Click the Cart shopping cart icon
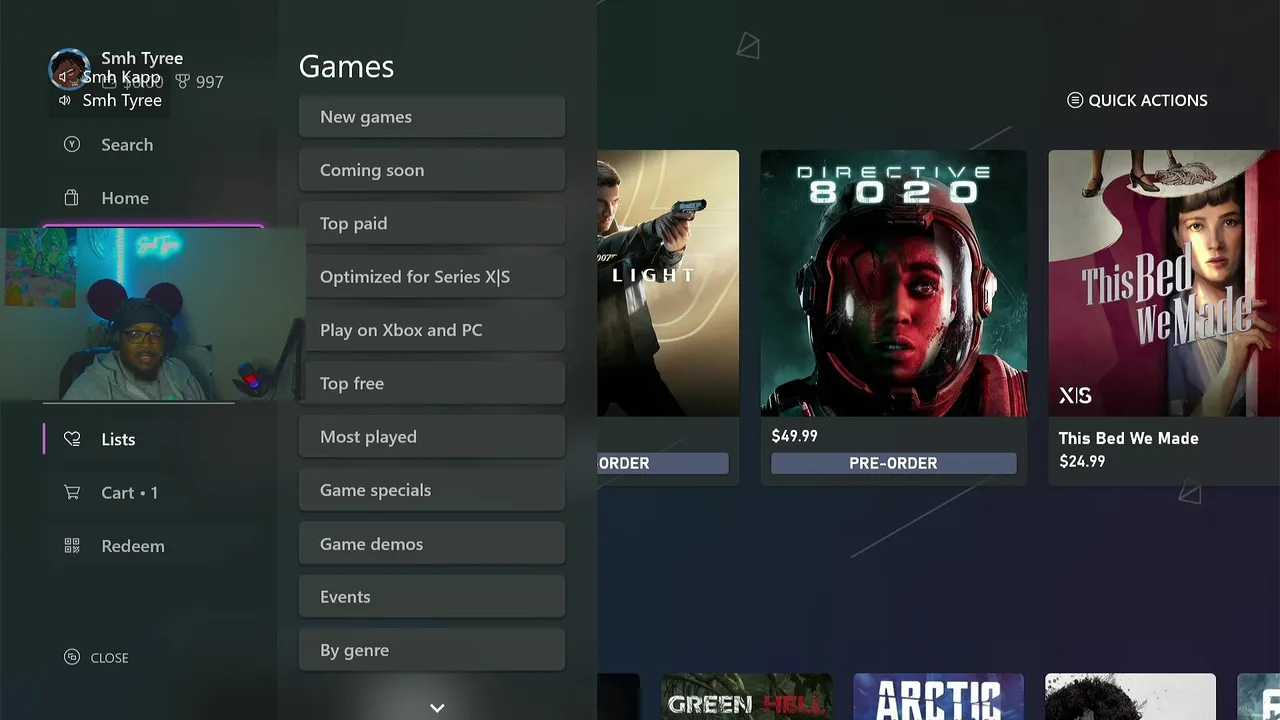This screenshot has height=720, width=1280. coord(72,492)
